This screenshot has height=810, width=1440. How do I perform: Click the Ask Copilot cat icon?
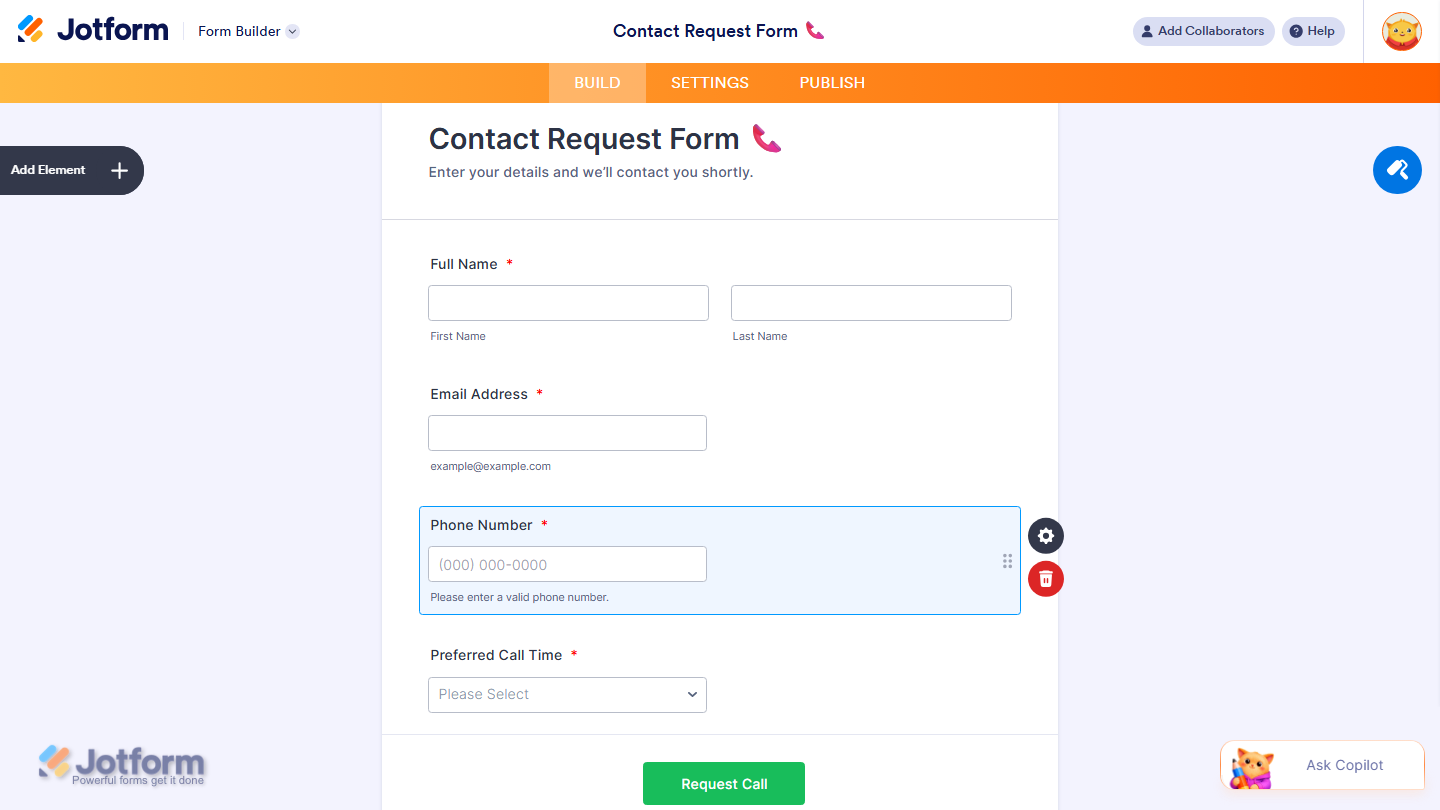1250,765
